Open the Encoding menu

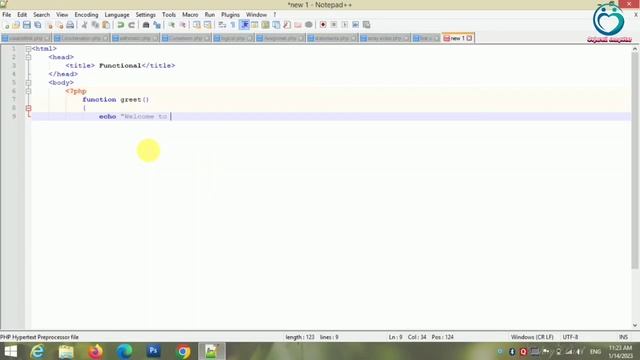tap(86, 15)
